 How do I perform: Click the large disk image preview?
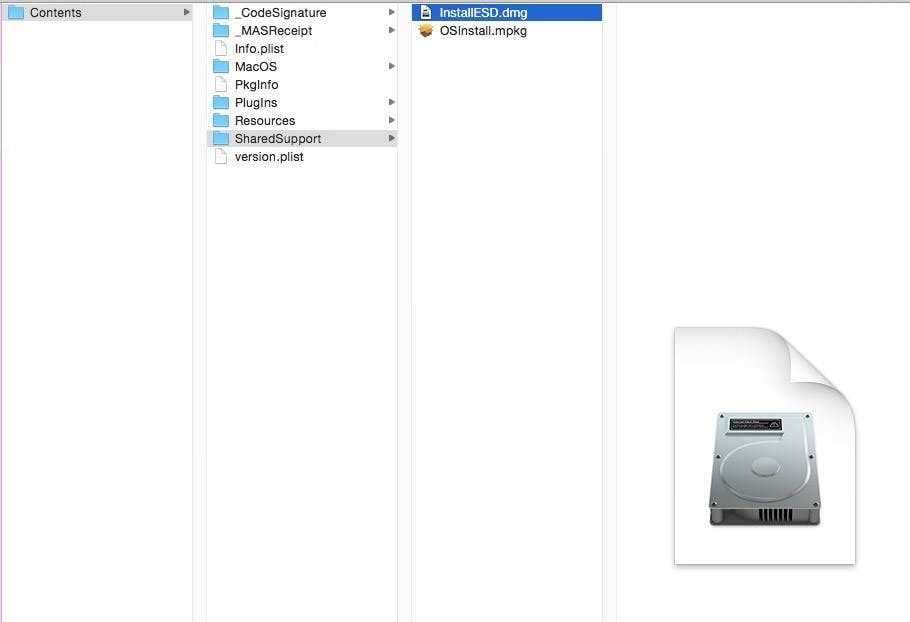click(764, 445)
